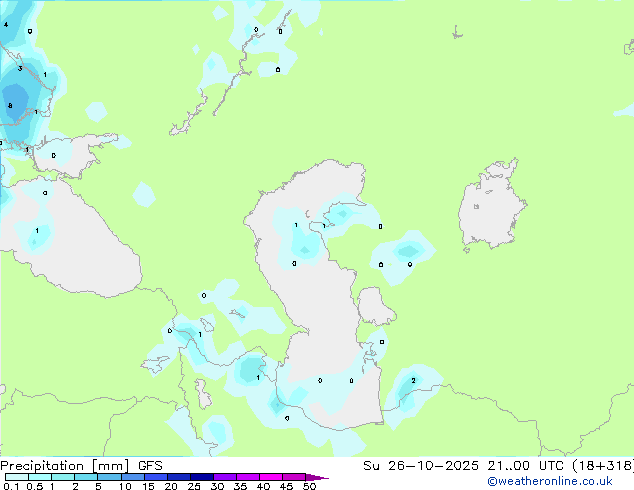Click the 'Su 26-10-2025' date text
Screen dimensions: 634x490
[x=421, y=466]
